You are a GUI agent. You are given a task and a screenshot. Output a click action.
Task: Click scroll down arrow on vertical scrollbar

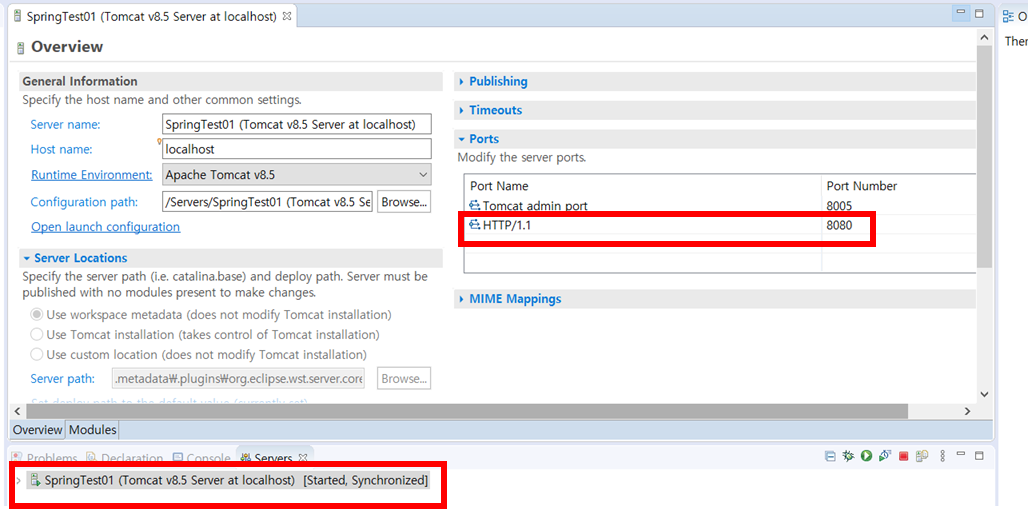983,394
